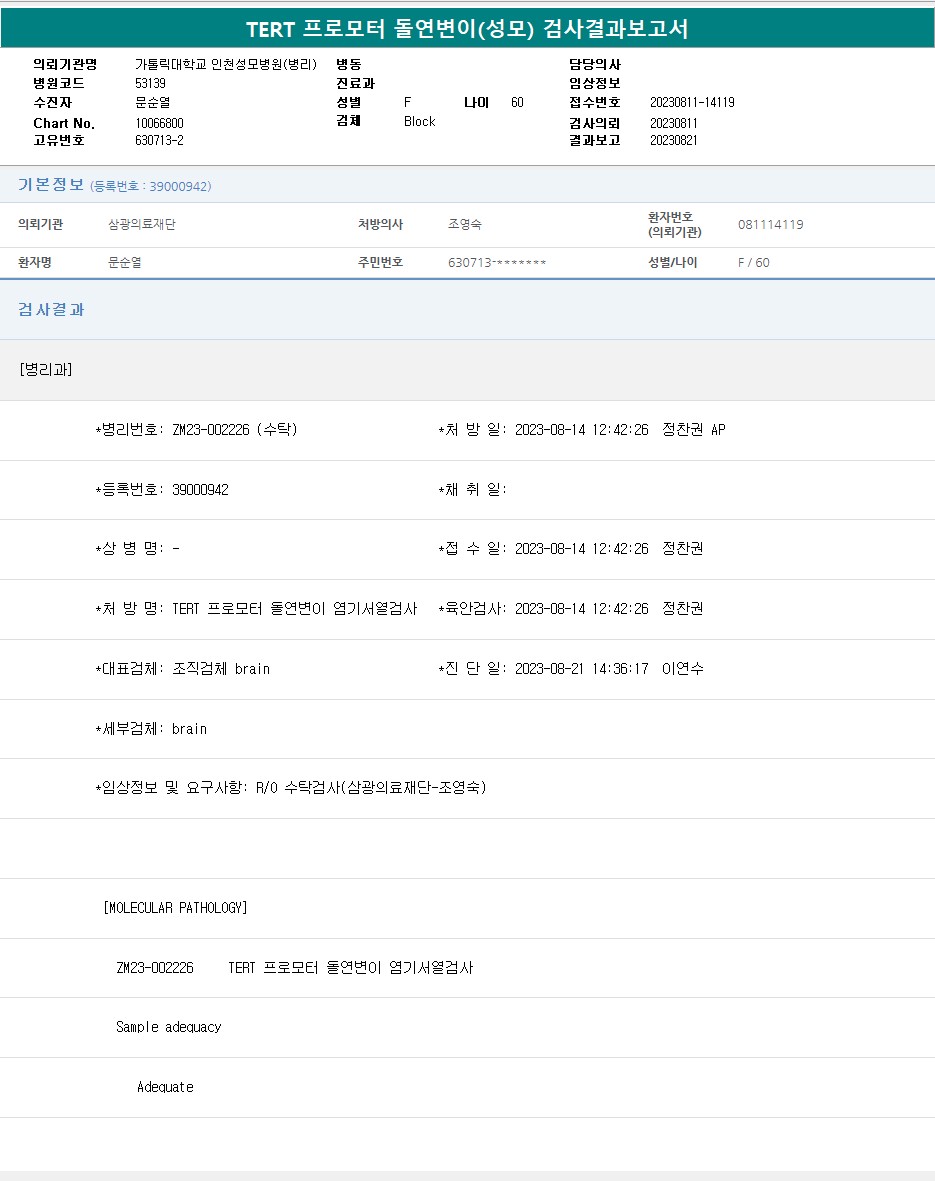Click the [MOLECULAR PATHOLOGY] heading

point(175,908)
